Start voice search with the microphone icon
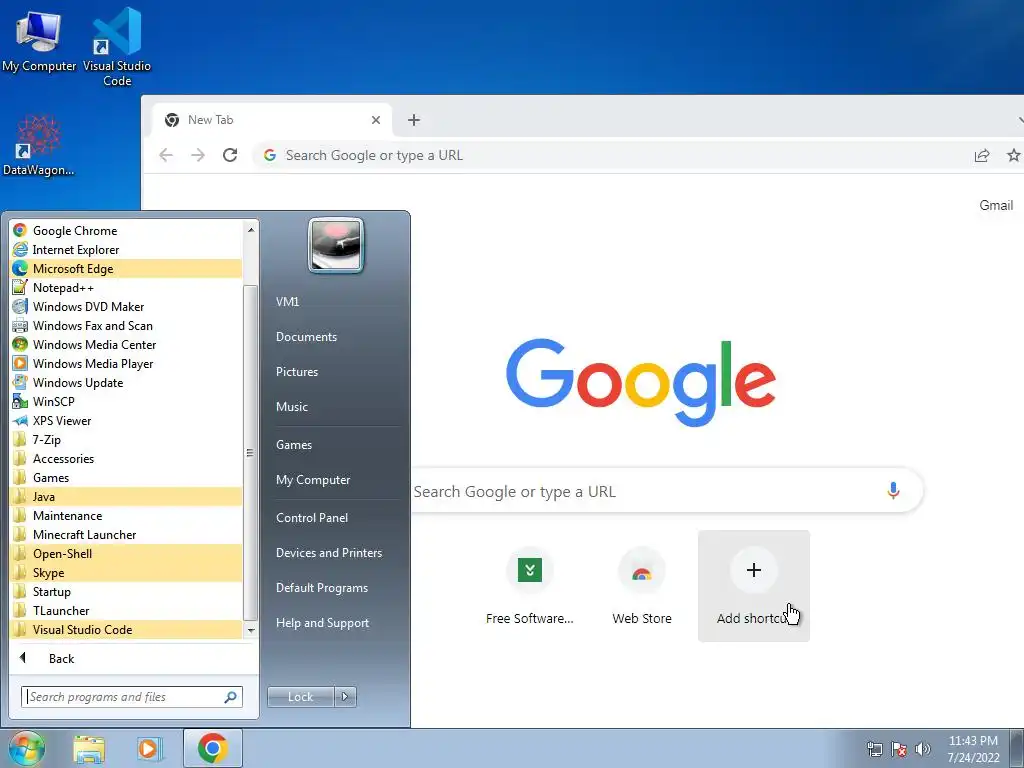1024x768 pixels. [893, 490]
